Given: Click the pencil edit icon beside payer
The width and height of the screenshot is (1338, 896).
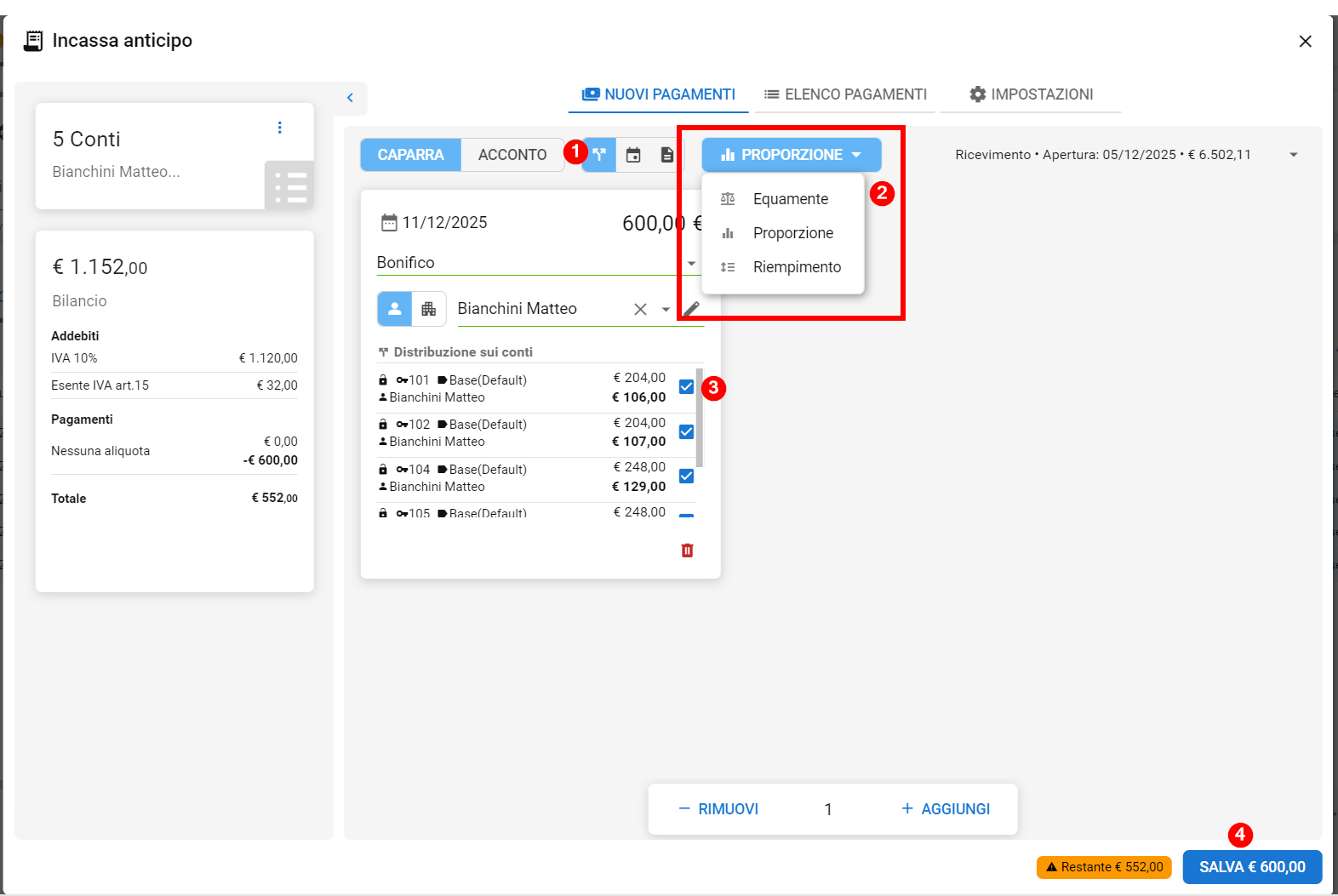Looking at the screenshot, I should pos(692,309).
